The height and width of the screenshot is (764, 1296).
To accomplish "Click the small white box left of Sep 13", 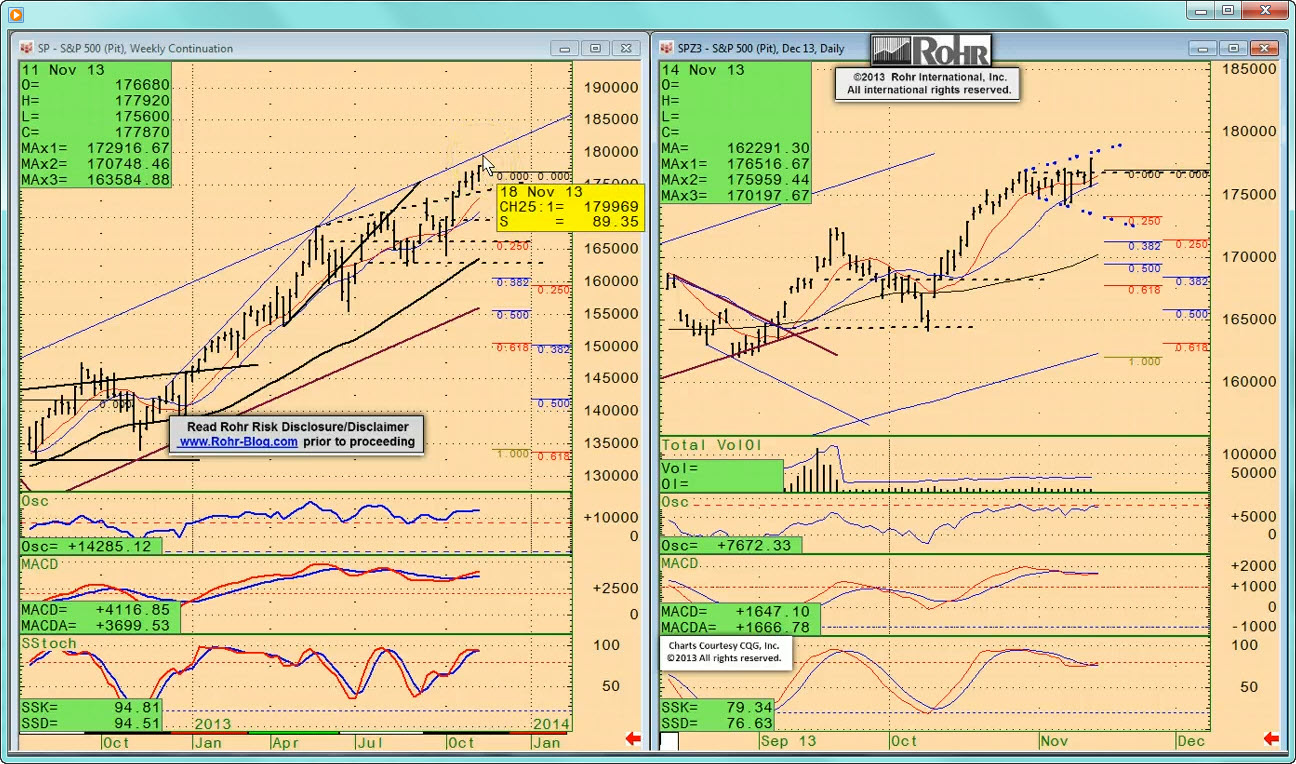I will click(x=669, y=741).
